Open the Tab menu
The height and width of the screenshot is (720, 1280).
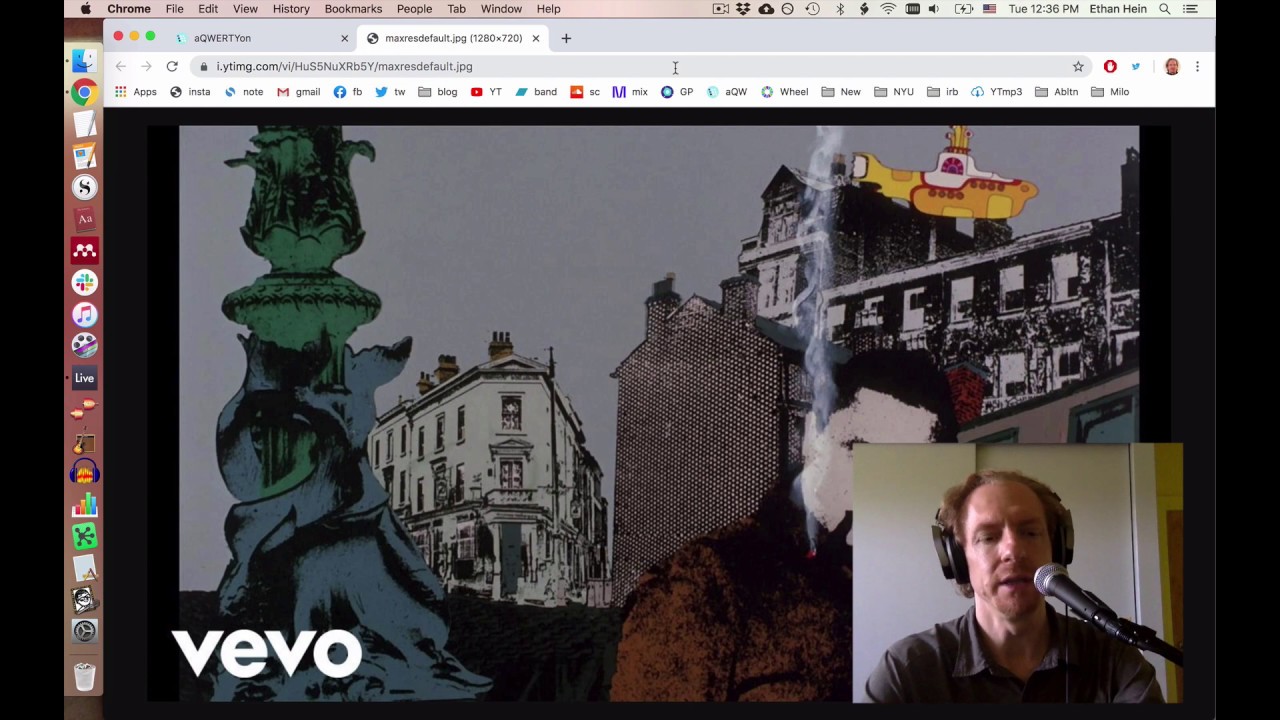coord(456,9)
